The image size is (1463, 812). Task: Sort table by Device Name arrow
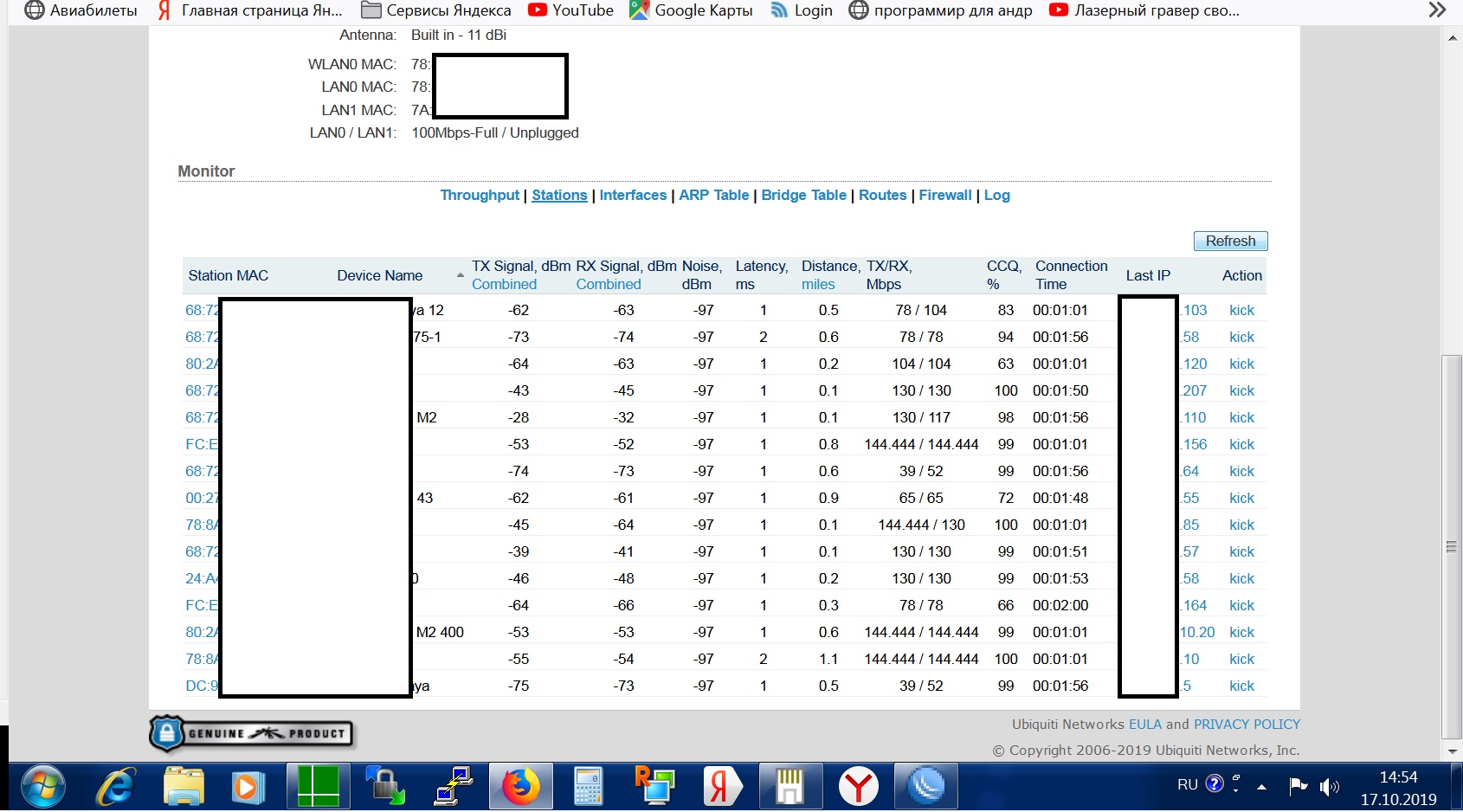coord(460,275)
